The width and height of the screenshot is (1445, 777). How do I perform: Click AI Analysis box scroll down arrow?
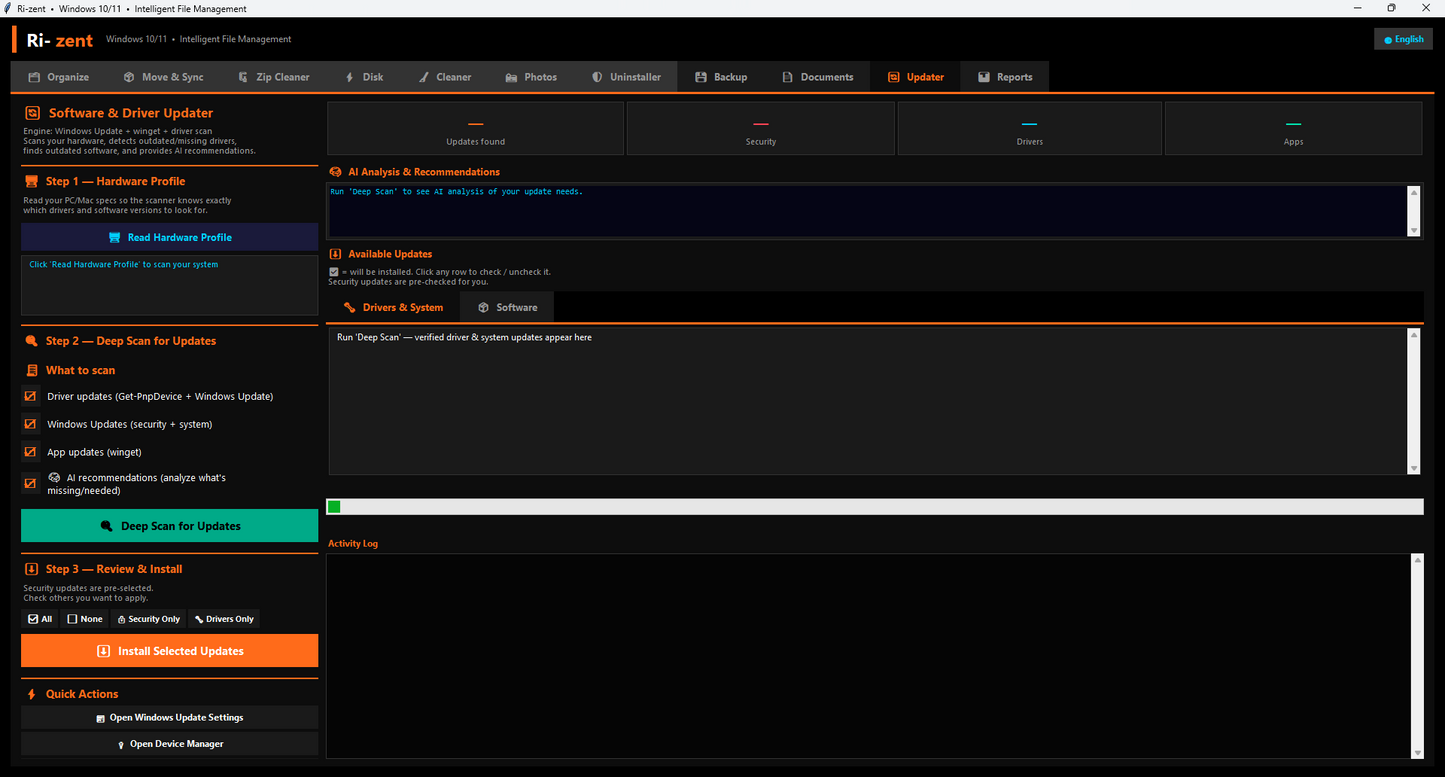click(x=1414, y=230)
